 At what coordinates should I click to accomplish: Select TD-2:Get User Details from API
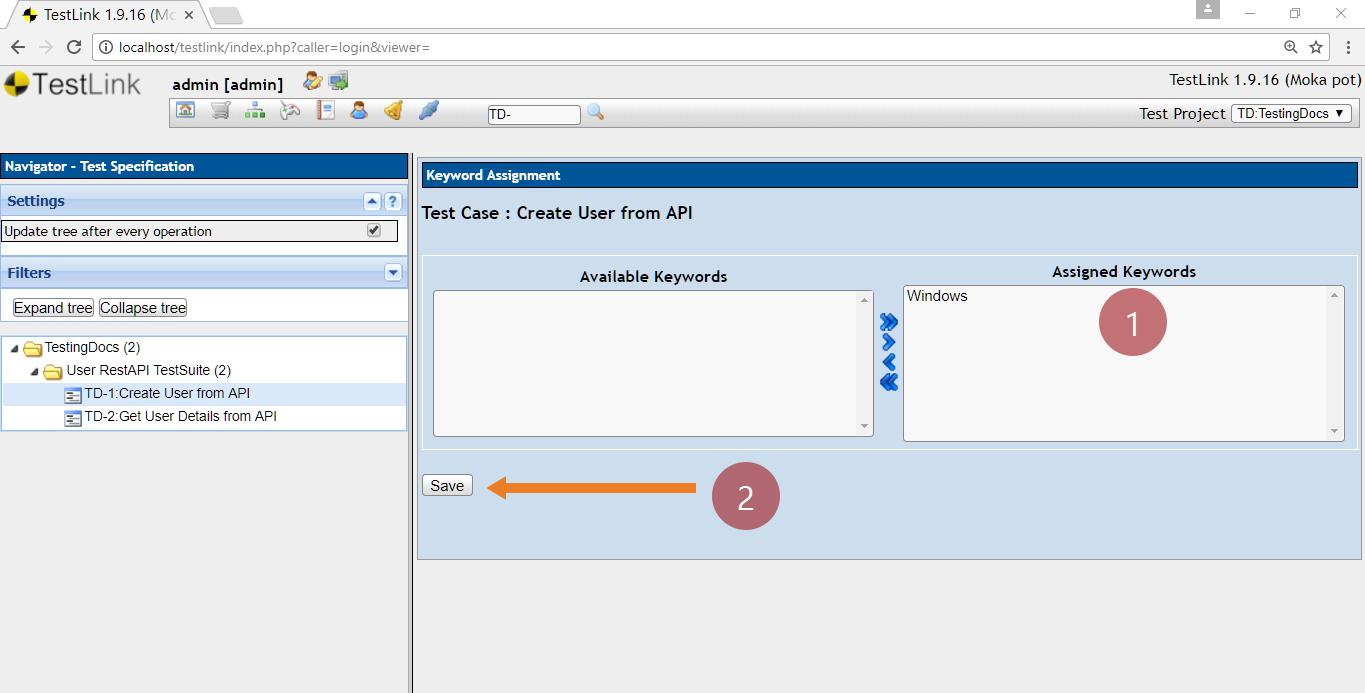[x=180, y=417]
